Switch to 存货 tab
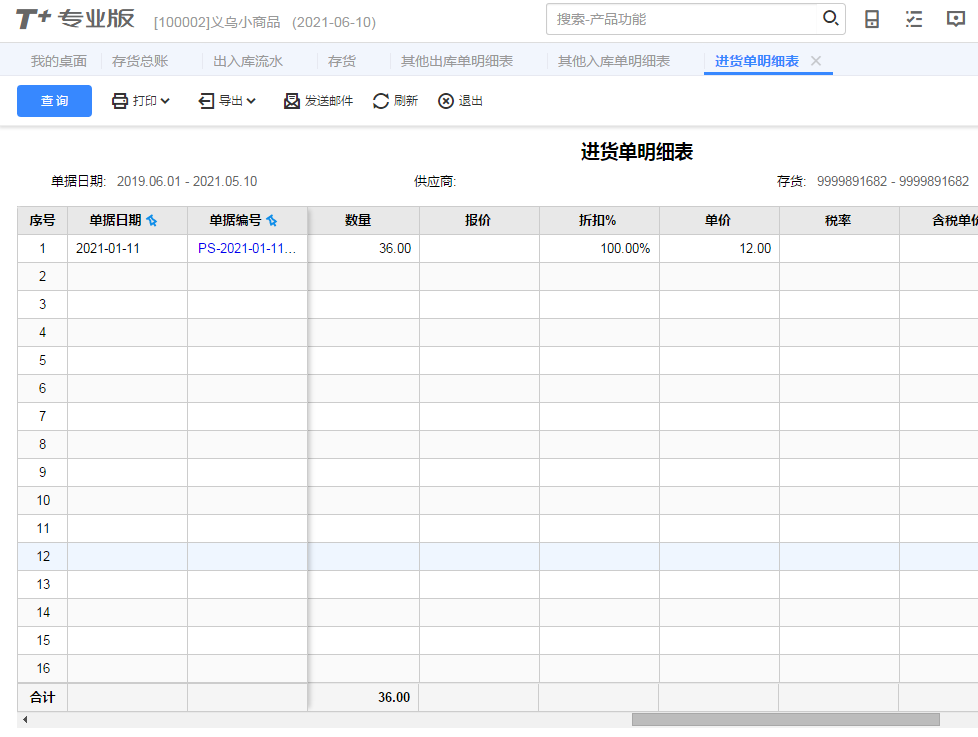The width and height of the screenshot is (978, 737). (341, 61)
